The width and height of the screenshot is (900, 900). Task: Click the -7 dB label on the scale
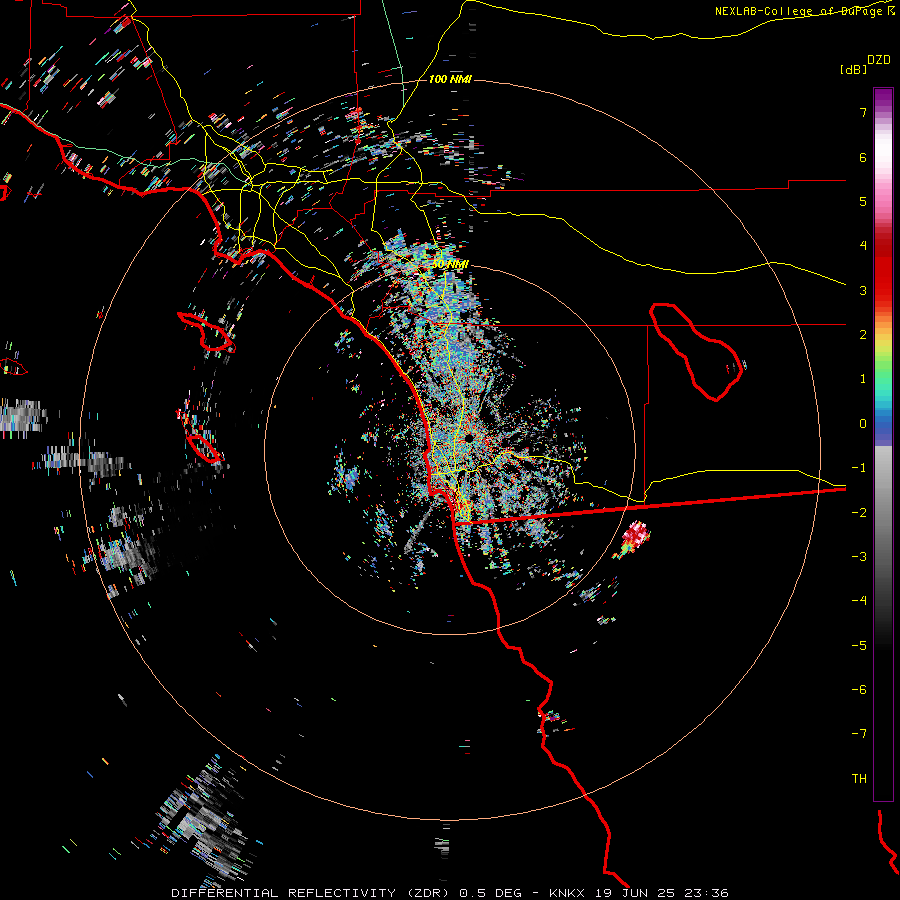[859, 734]
